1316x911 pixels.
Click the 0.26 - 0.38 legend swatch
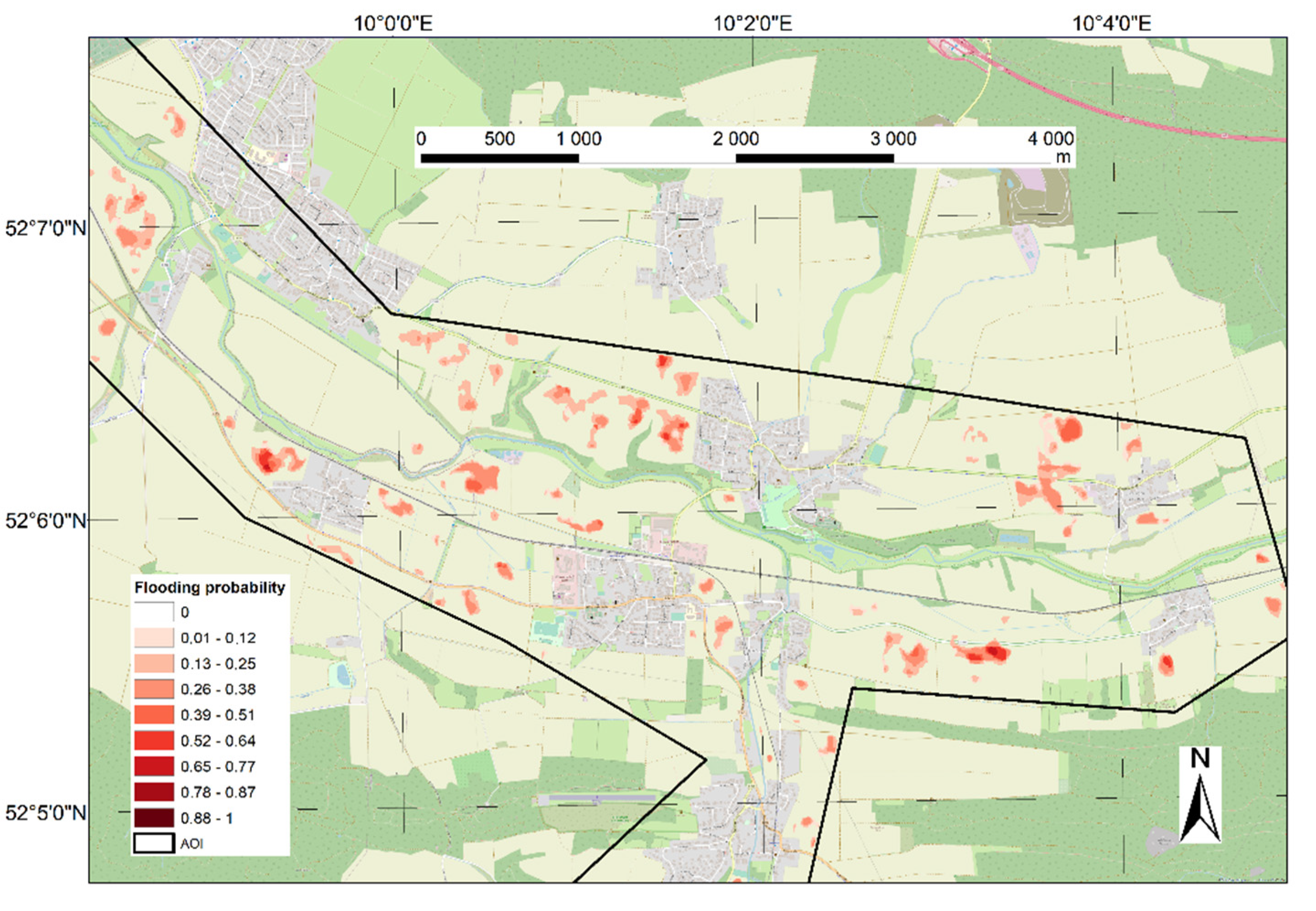point(154,689)
